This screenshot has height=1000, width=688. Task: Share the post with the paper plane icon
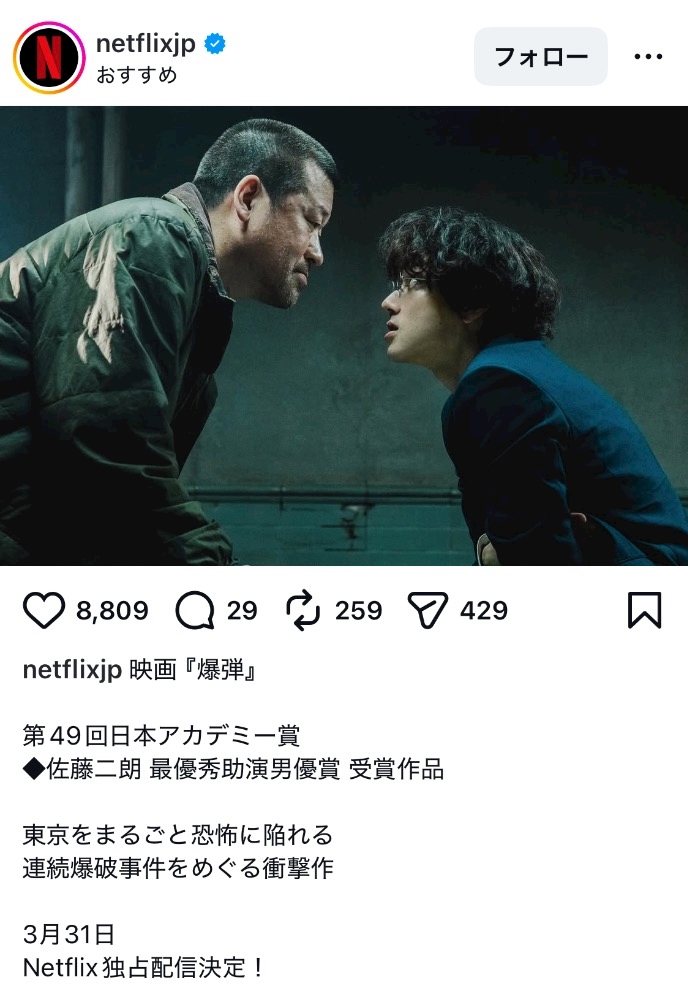[427, 610]
